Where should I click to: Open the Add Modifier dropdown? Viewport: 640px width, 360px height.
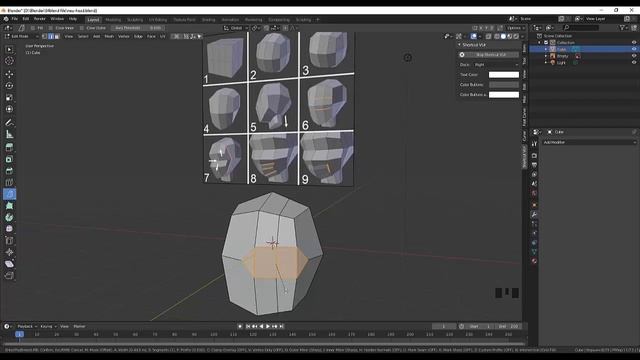(589, 142)
